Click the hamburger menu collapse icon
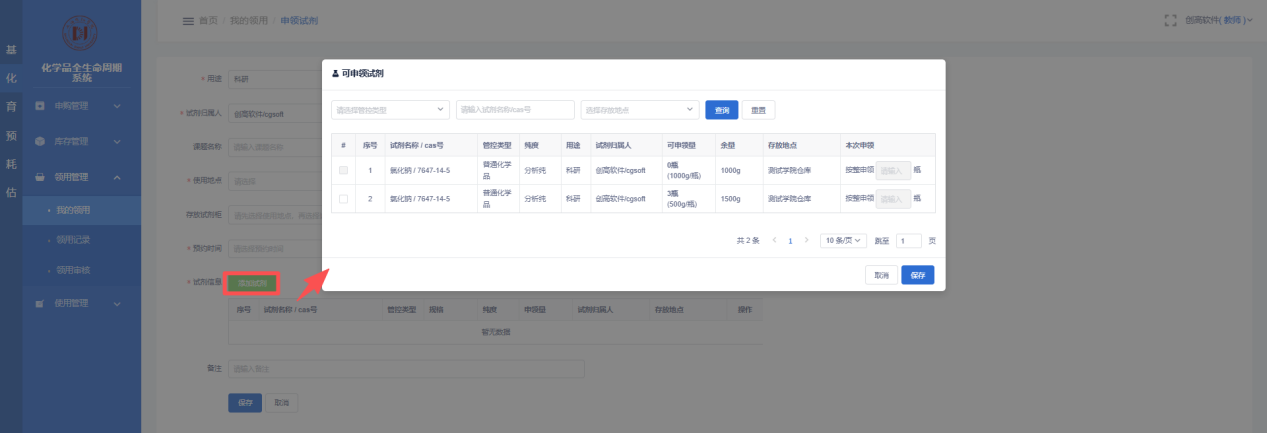The image size is (1267, 433). tap(188, 21)
